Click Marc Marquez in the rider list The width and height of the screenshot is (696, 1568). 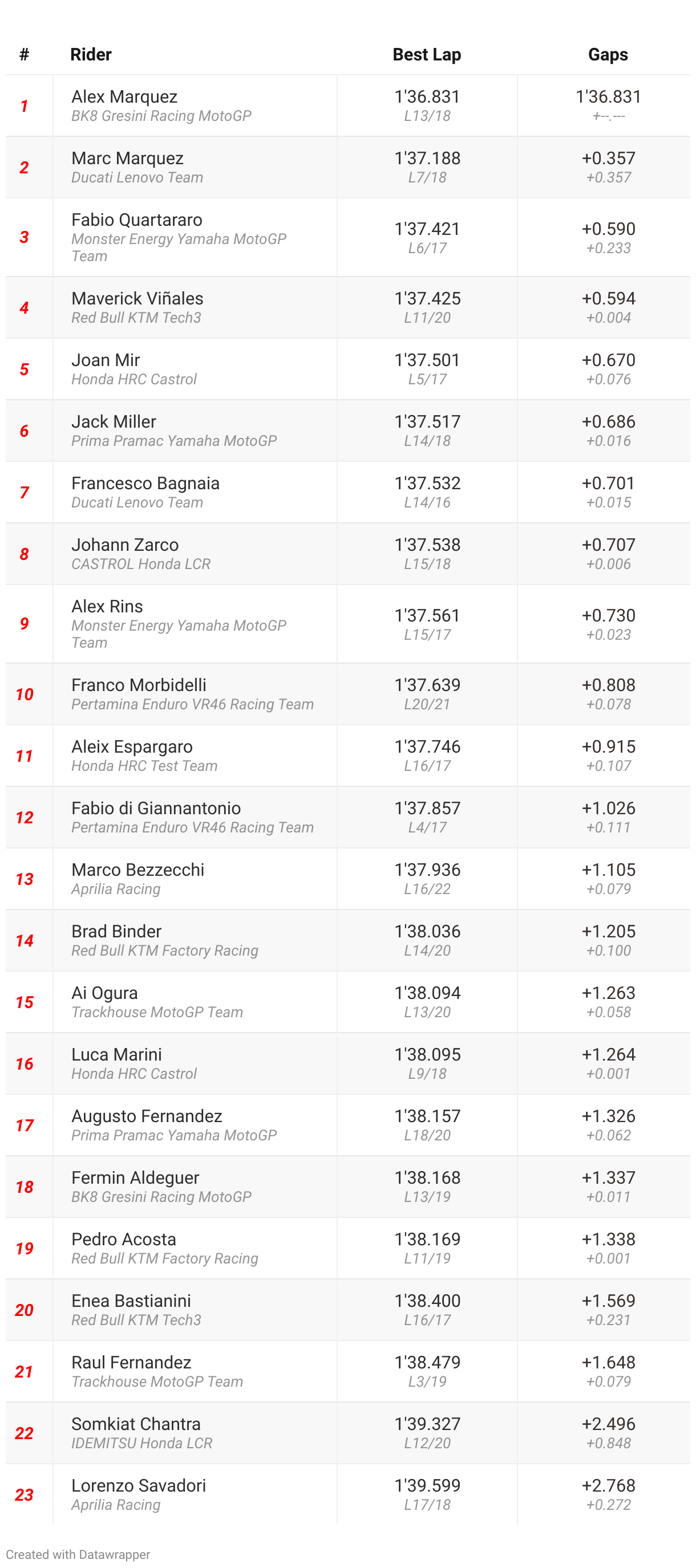point(127,159)
